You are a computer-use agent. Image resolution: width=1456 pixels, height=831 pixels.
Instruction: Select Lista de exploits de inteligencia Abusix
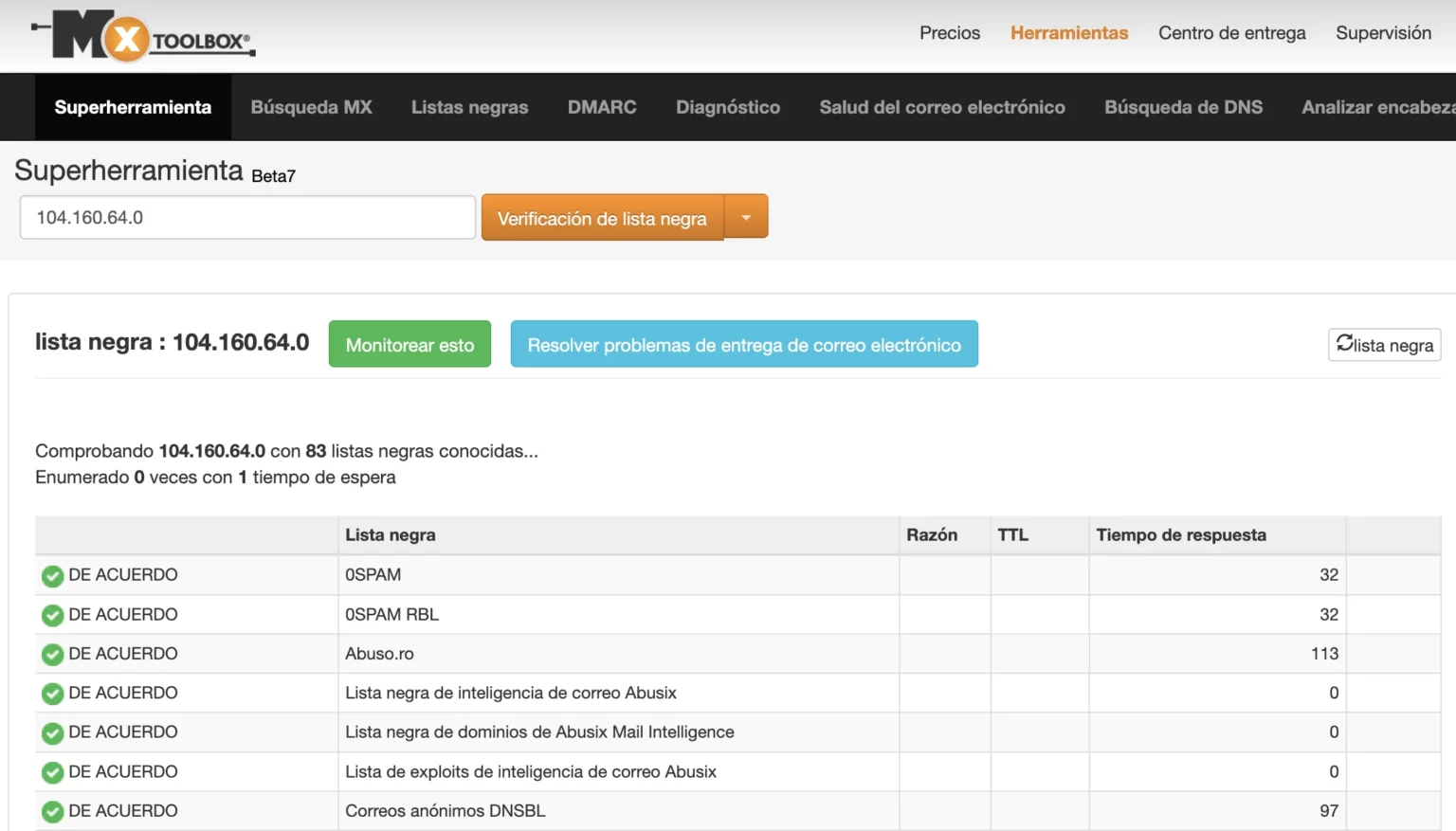pos(531,772)
